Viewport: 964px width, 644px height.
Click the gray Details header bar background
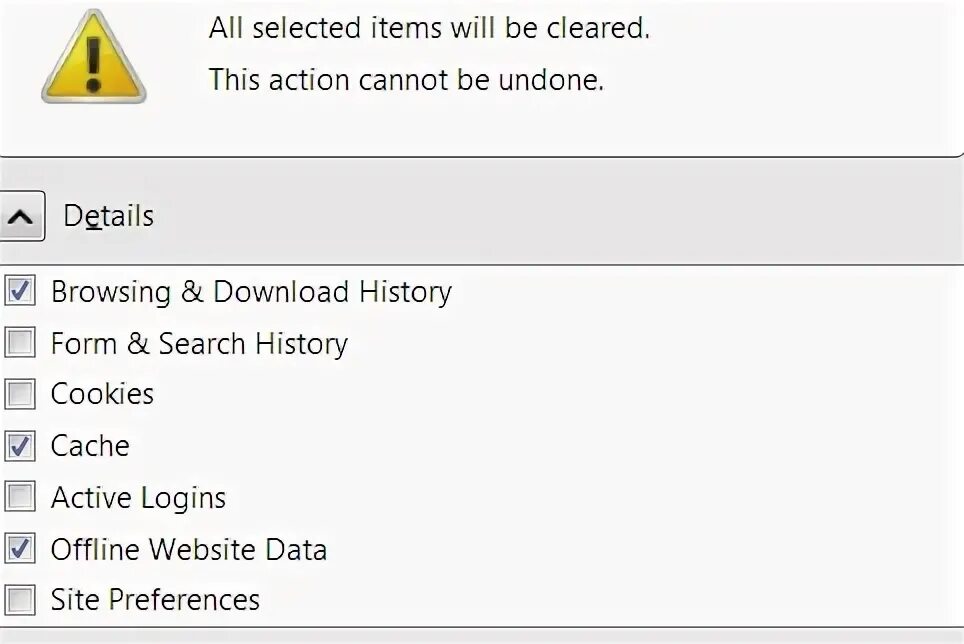(550, 216)
